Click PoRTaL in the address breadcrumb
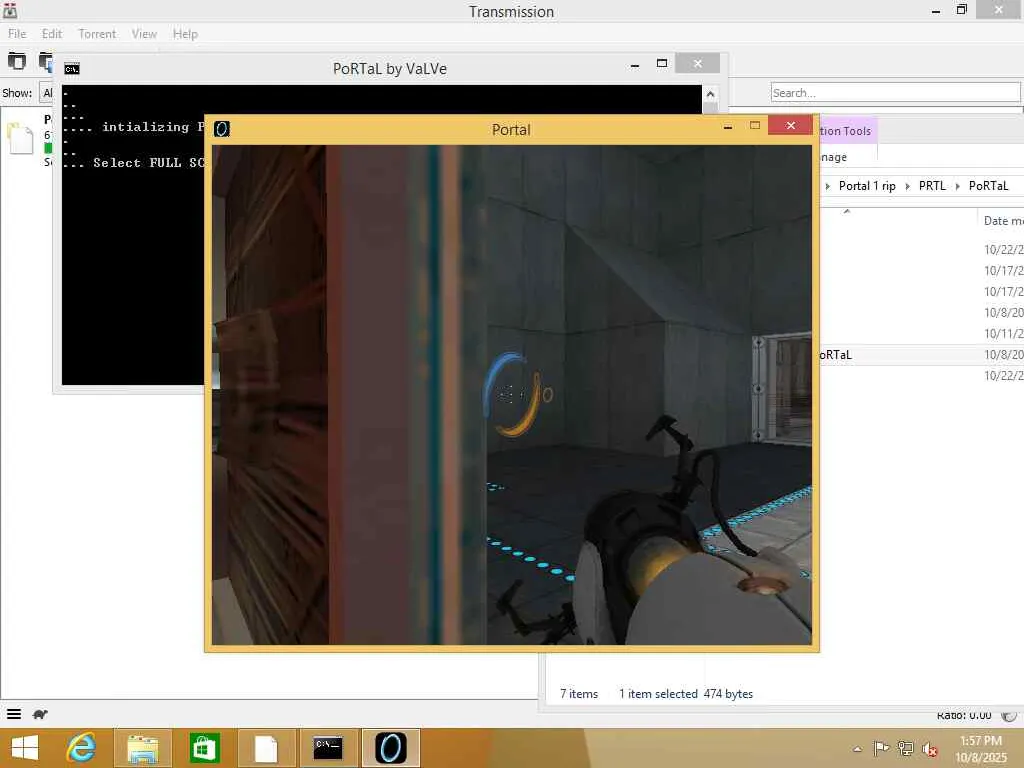This screenshot has width=1024, height=768. [988, 186]
